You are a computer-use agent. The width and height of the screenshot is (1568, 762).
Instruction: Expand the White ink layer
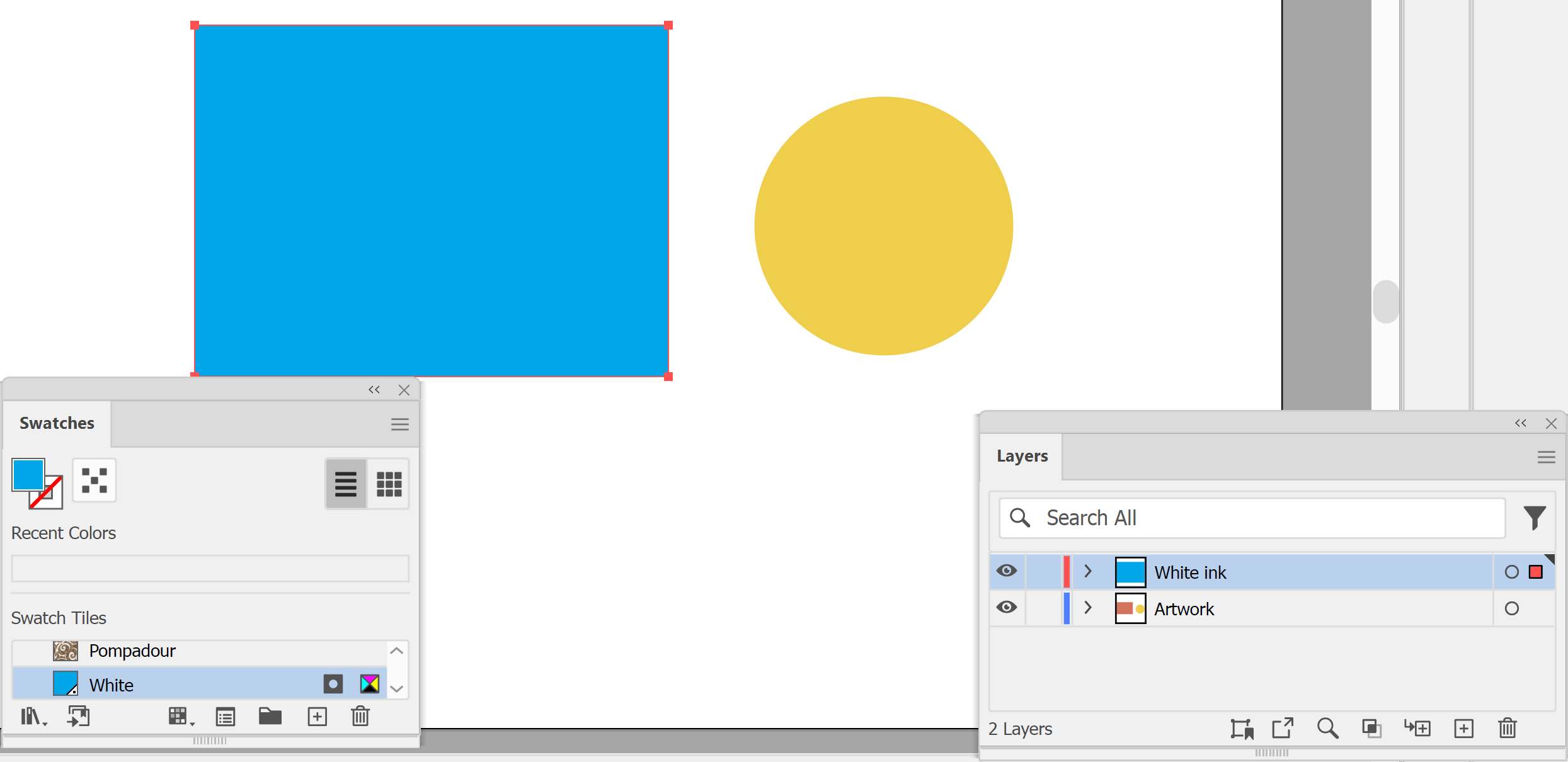click(1088, 571)
